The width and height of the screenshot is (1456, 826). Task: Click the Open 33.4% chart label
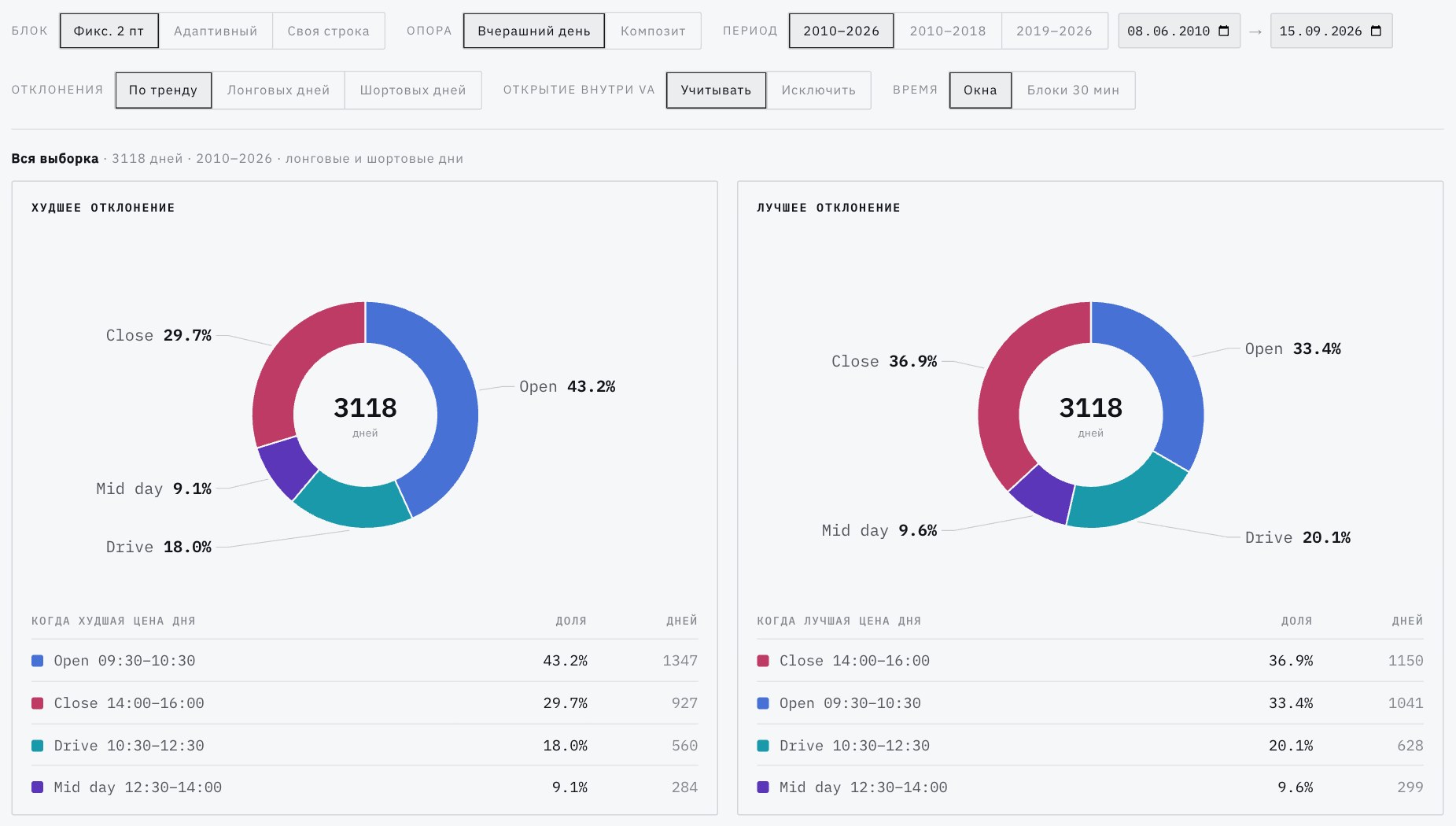[1293, 348]
